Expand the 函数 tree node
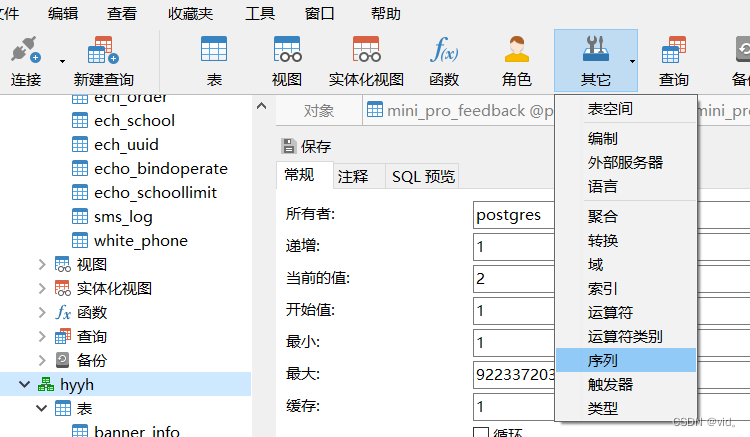The width and height of the screenshot is (750, 437). click(x=42, y=312)
